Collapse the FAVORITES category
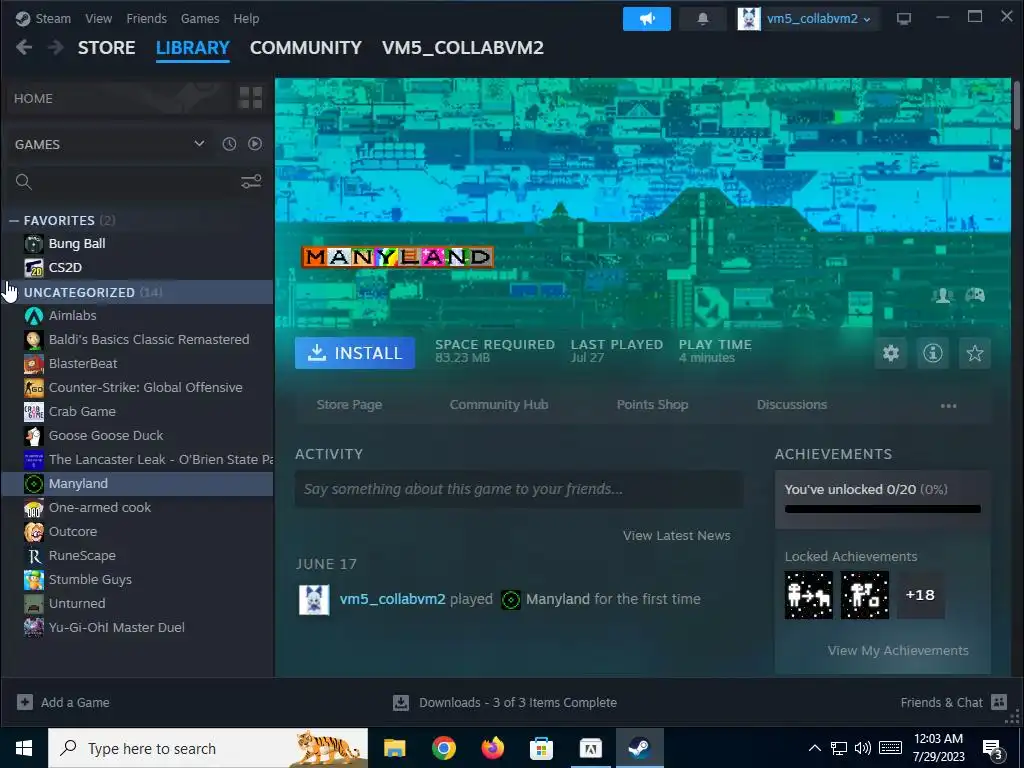Screen dimensions: 1024x768 tap(14, 221)
